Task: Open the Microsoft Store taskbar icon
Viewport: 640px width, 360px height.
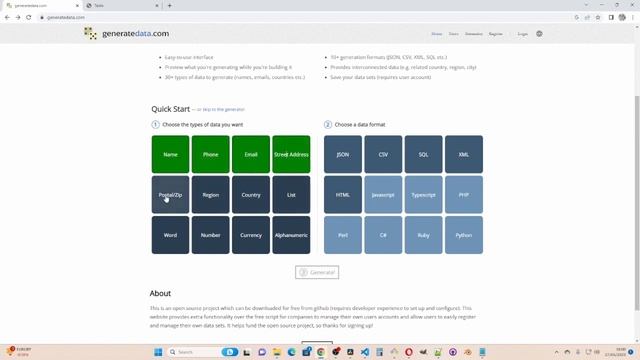Action: click(306, 352)
